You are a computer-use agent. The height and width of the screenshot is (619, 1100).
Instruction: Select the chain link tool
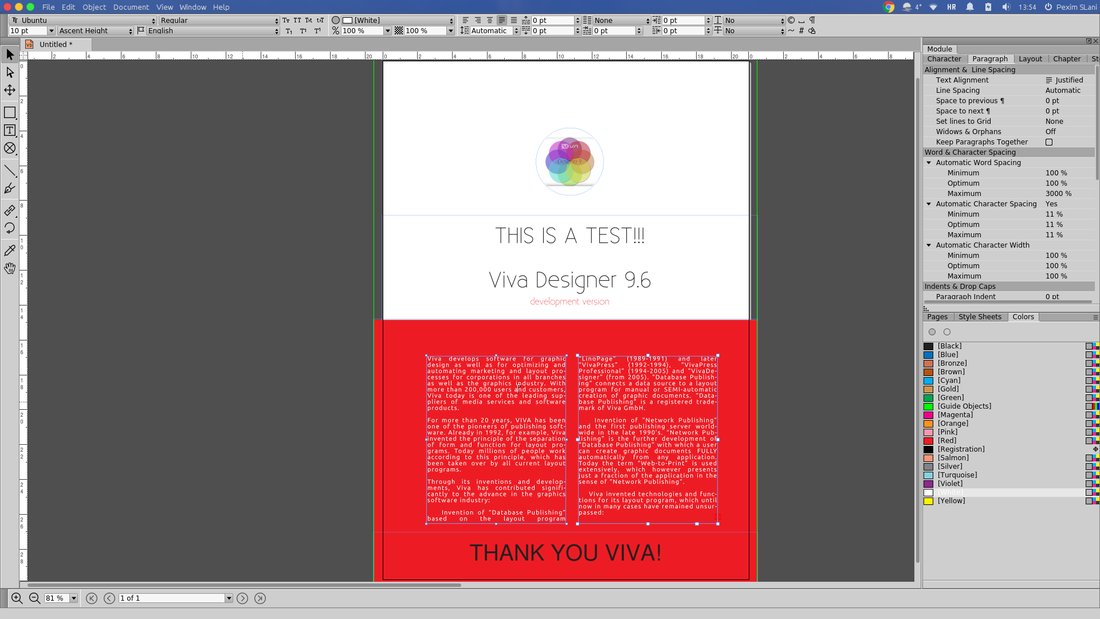coord(10,211)
